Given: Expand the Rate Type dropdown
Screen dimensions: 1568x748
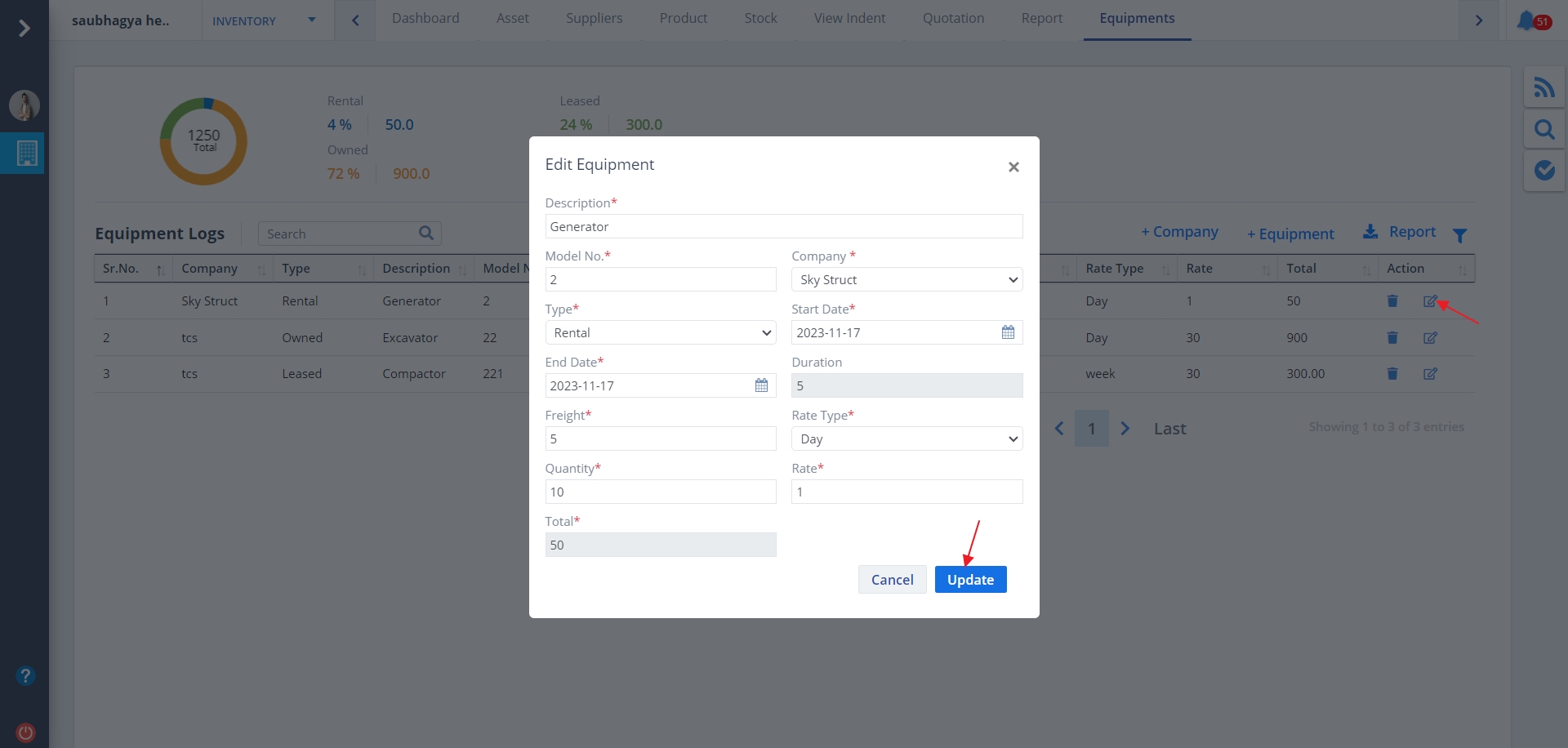Looking at the screenshot, I should point(906,439).
